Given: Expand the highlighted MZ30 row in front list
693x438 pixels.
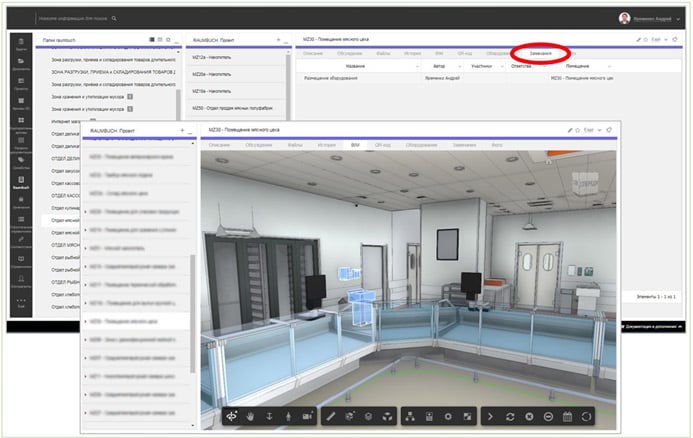Looking at the screenshot, I should [x=86, y=321].
